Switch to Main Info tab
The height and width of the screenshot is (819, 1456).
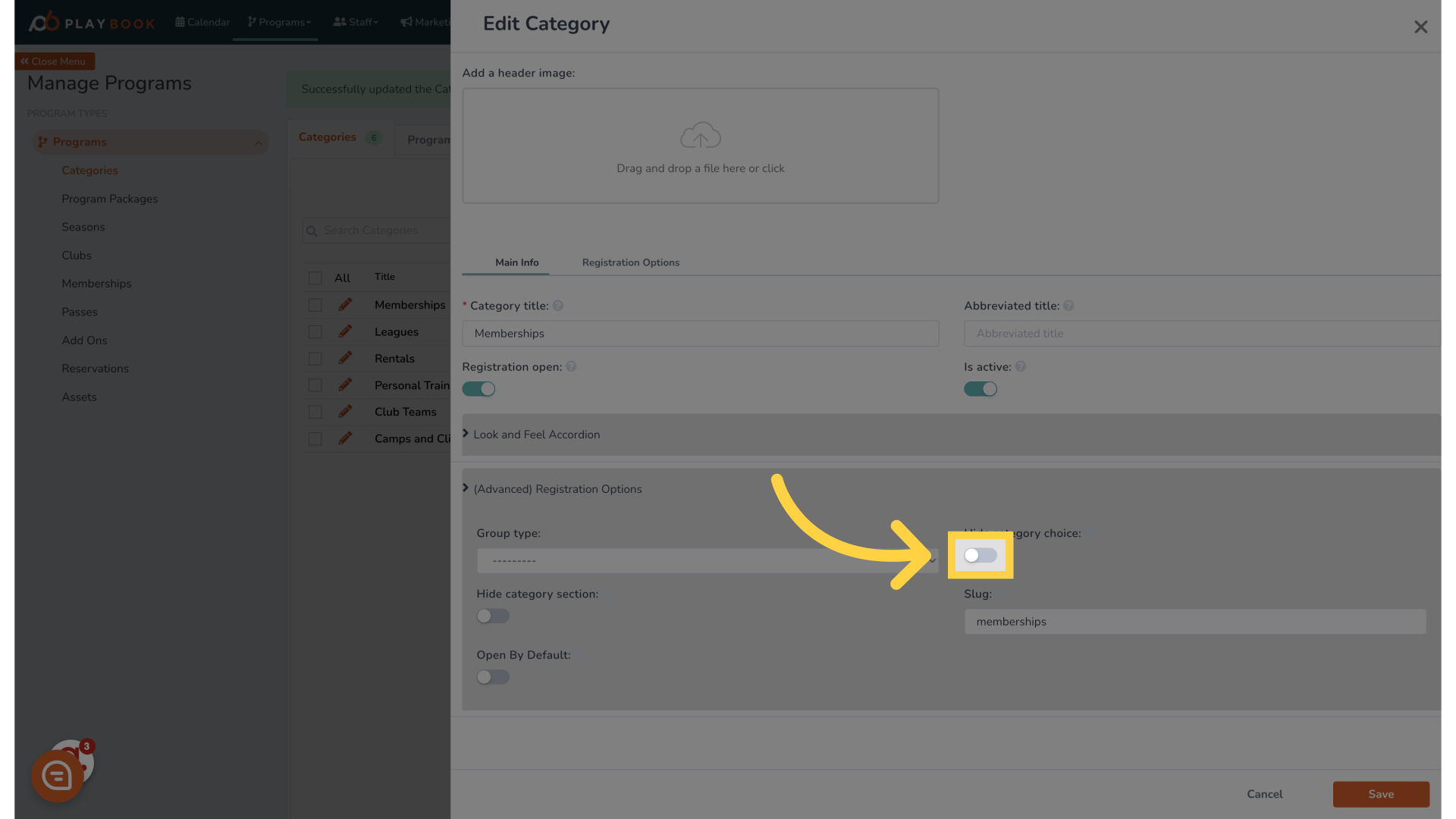click(516, 262)
